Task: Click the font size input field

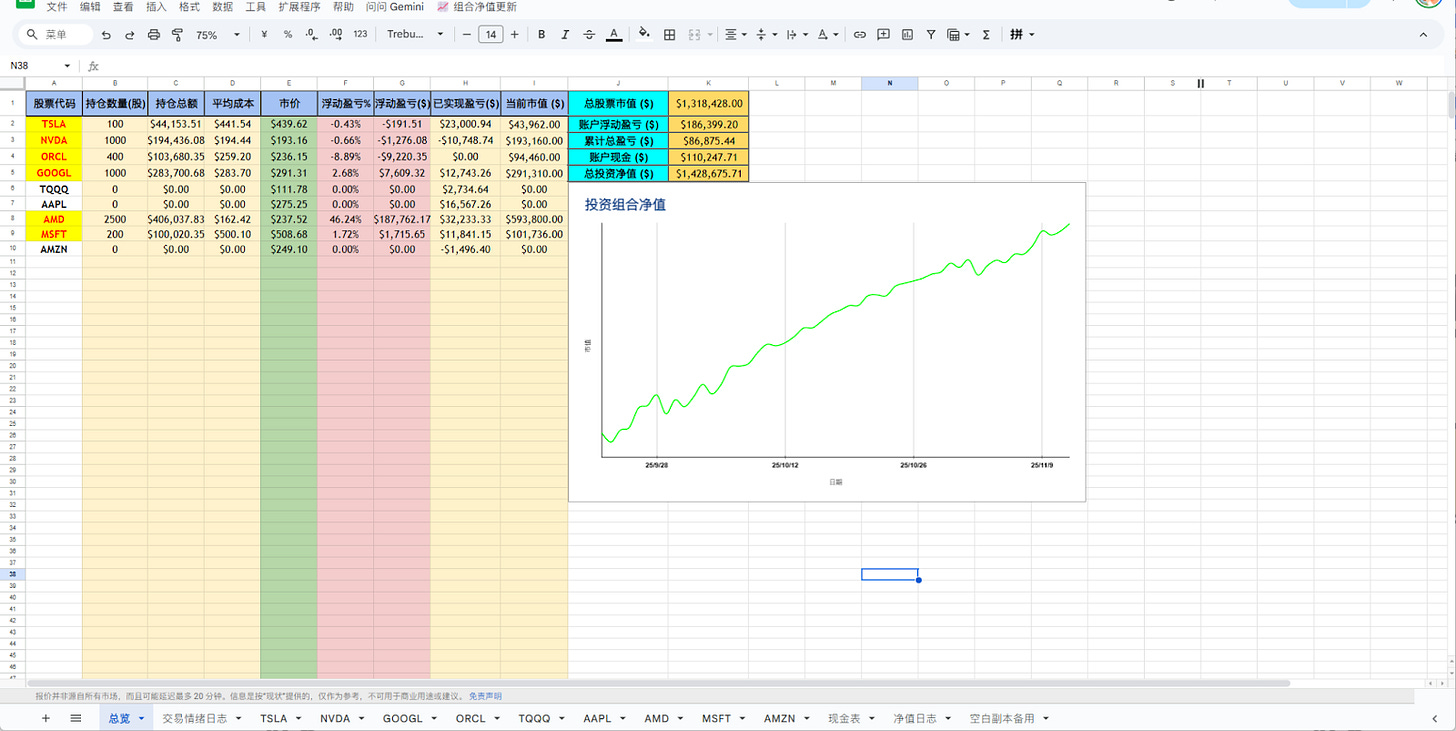Action: 490,35
